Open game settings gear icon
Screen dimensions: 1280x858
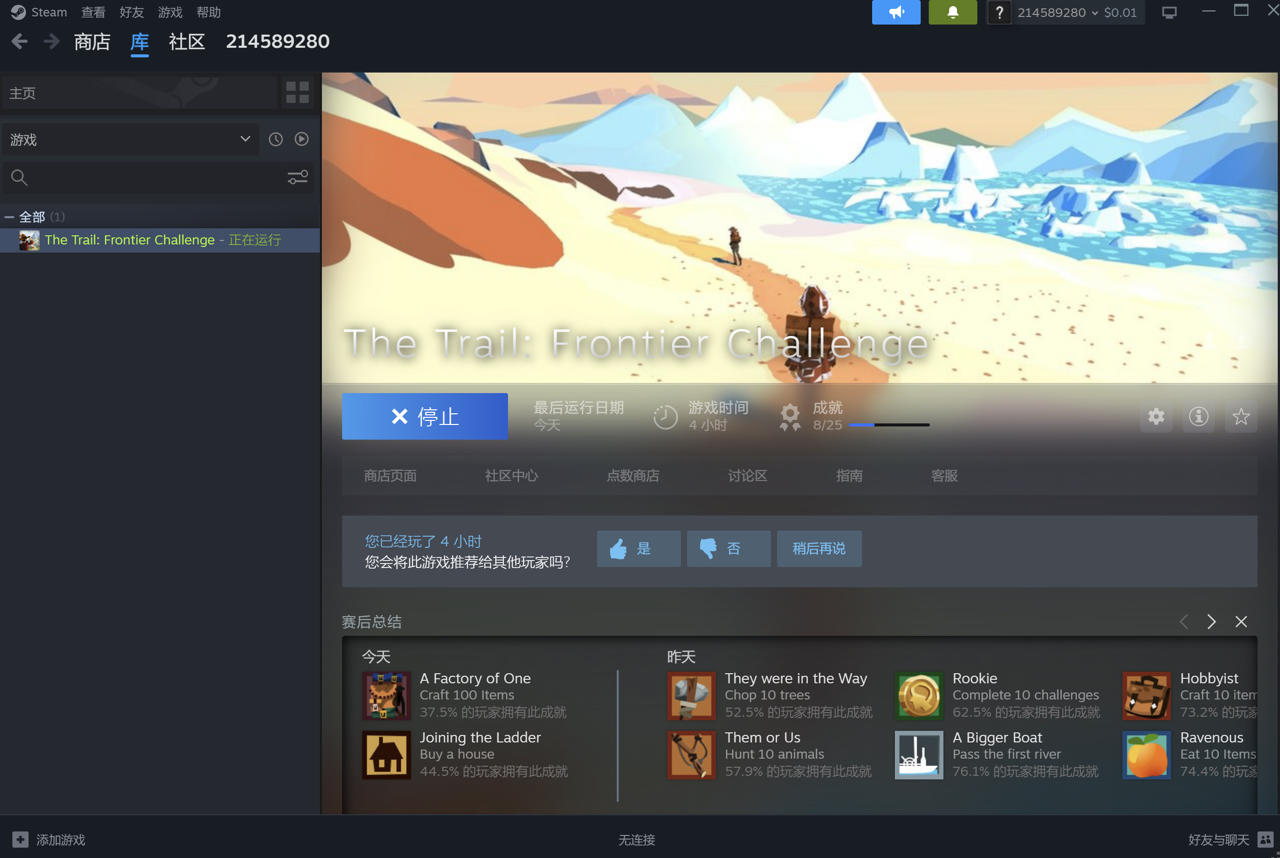tap(1156, 416)
